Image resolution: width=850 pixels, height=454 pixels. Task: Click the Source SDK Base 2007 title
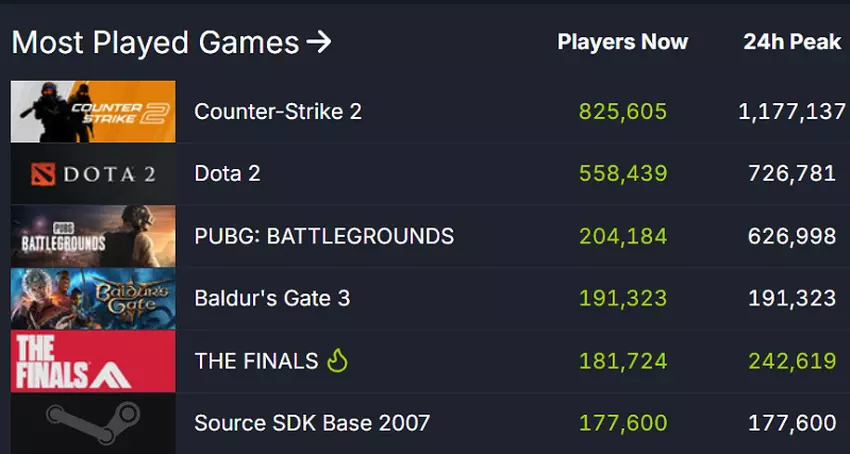click(x=312, y=423)
